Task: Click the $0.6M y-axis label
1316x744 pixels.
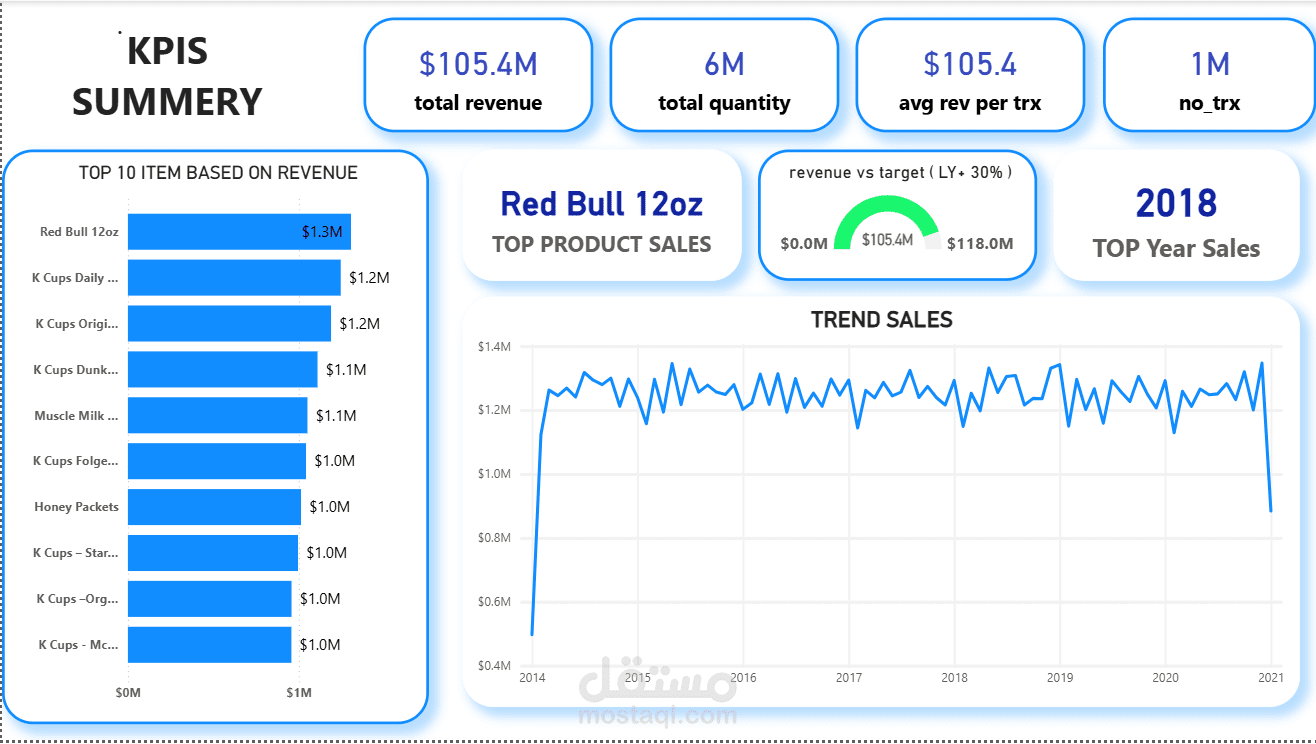Action: pyautogui.click(x=492, y=602)
